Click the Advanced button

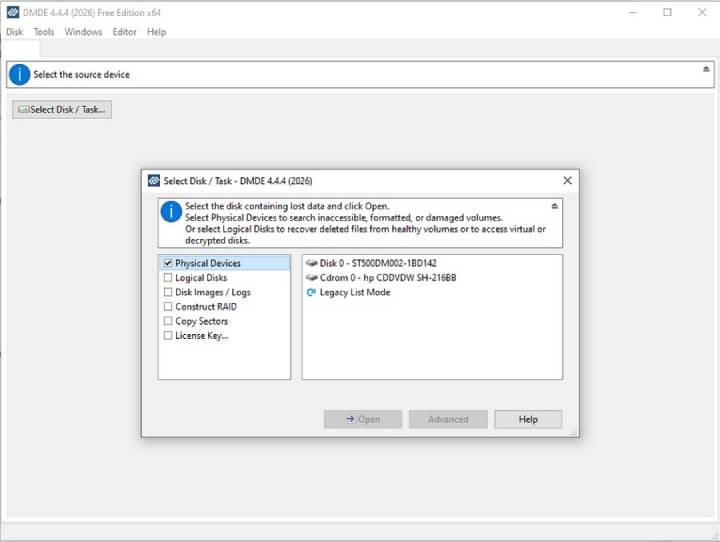448,419
